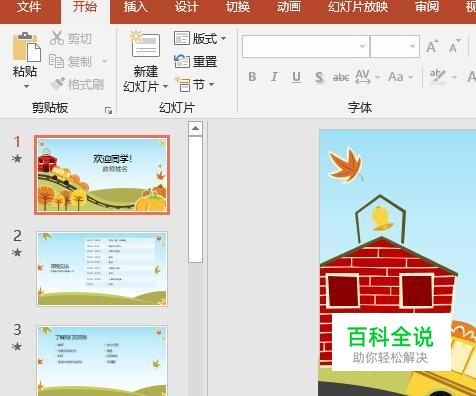Expand the Character Spacing dropdown arrow
Image resolution: width=476 pixels, height=396 pixels.
(x=377, y=77)
